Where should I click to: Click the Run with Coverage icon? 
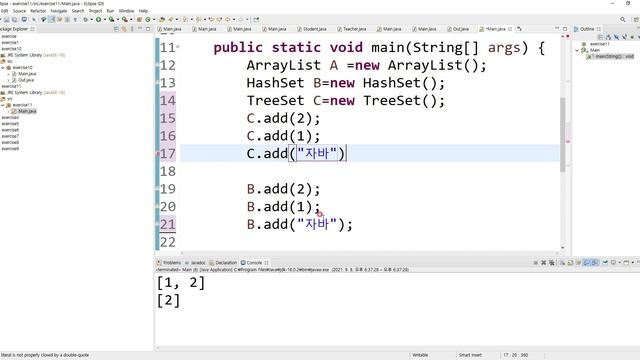[x=111, y=19]
